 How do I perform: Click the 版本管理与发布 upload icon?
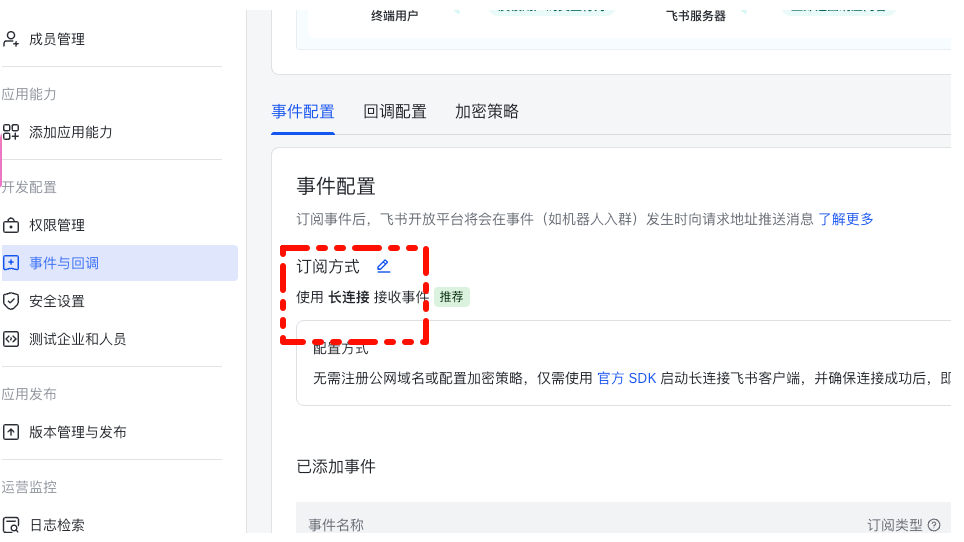(x=11, y=432)
